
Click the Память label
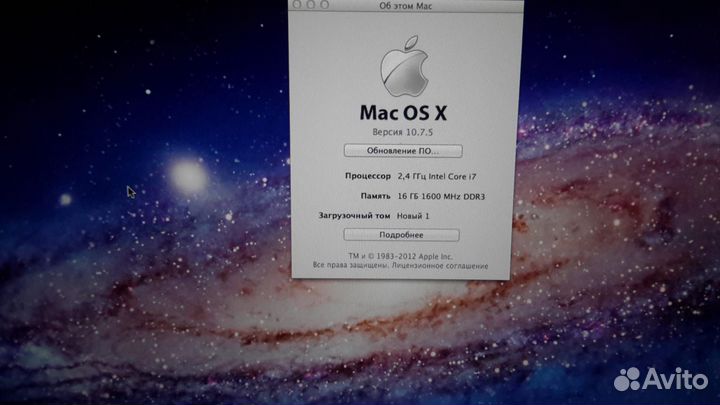376,196
